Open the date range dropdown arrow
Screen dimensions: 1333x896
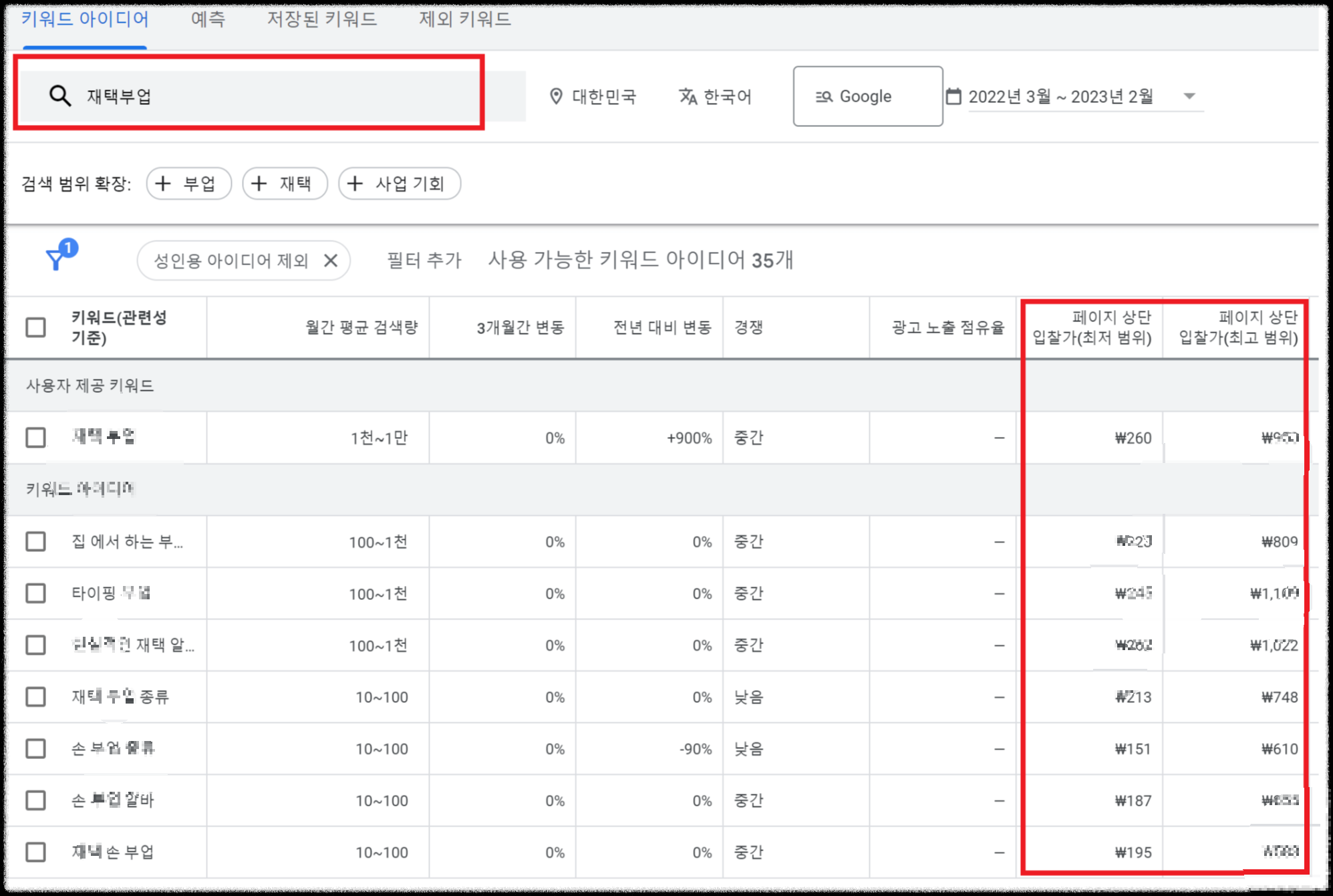point(1190,97)
